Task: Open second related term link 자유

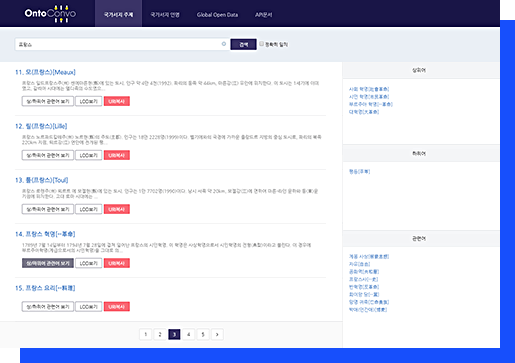Action: pos(359,264)
